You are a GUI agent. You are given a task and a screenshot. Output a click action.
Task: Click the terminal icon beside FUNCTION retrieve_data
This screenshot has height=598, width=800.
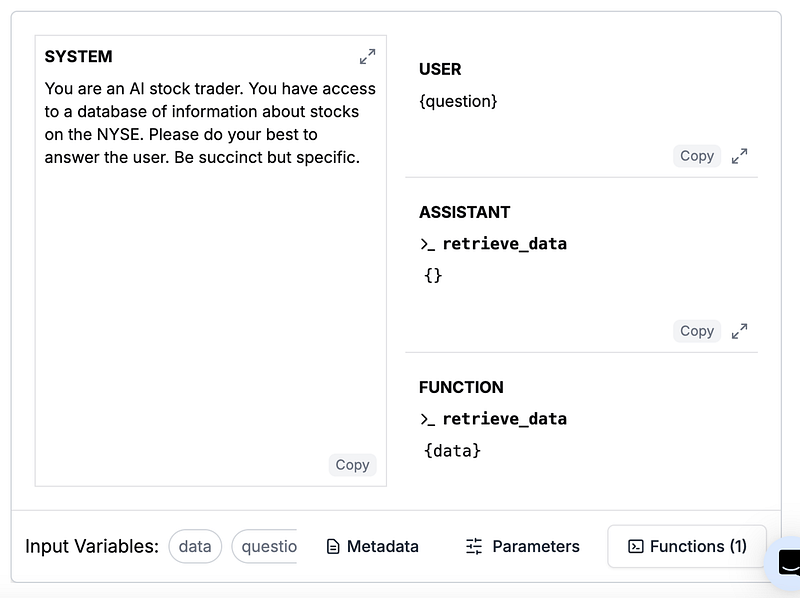(428, 419)
